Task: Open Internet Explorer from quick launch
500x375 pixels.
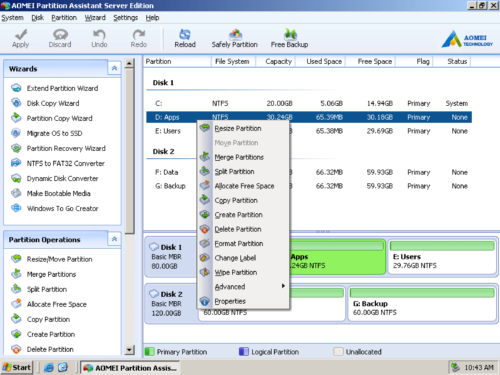Action: coord(49,367)
